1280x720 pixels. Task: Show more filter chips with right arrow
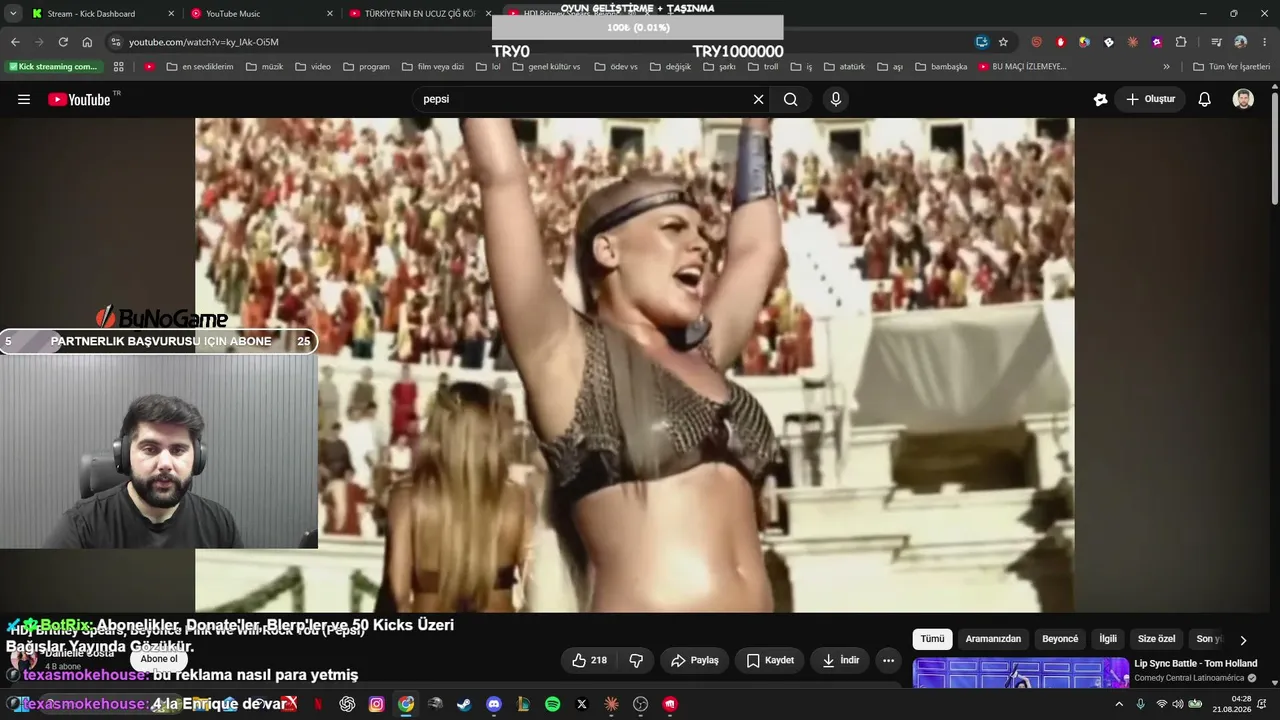pyautogui.click(x=1243, y=640)
